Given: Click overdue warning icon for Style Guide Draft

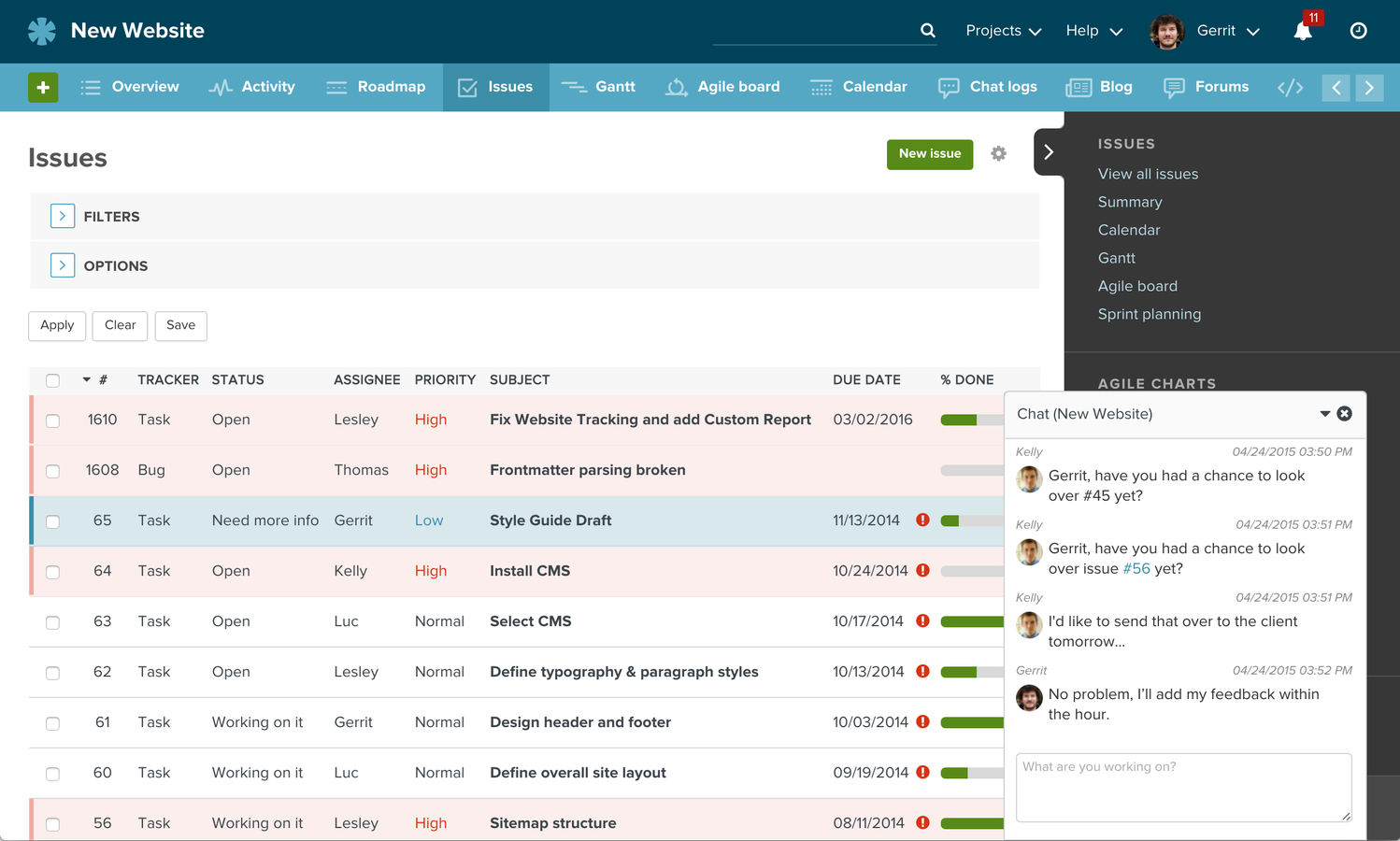Looking at the screenshot, I should pyautogui.click(x=923, y=520).
